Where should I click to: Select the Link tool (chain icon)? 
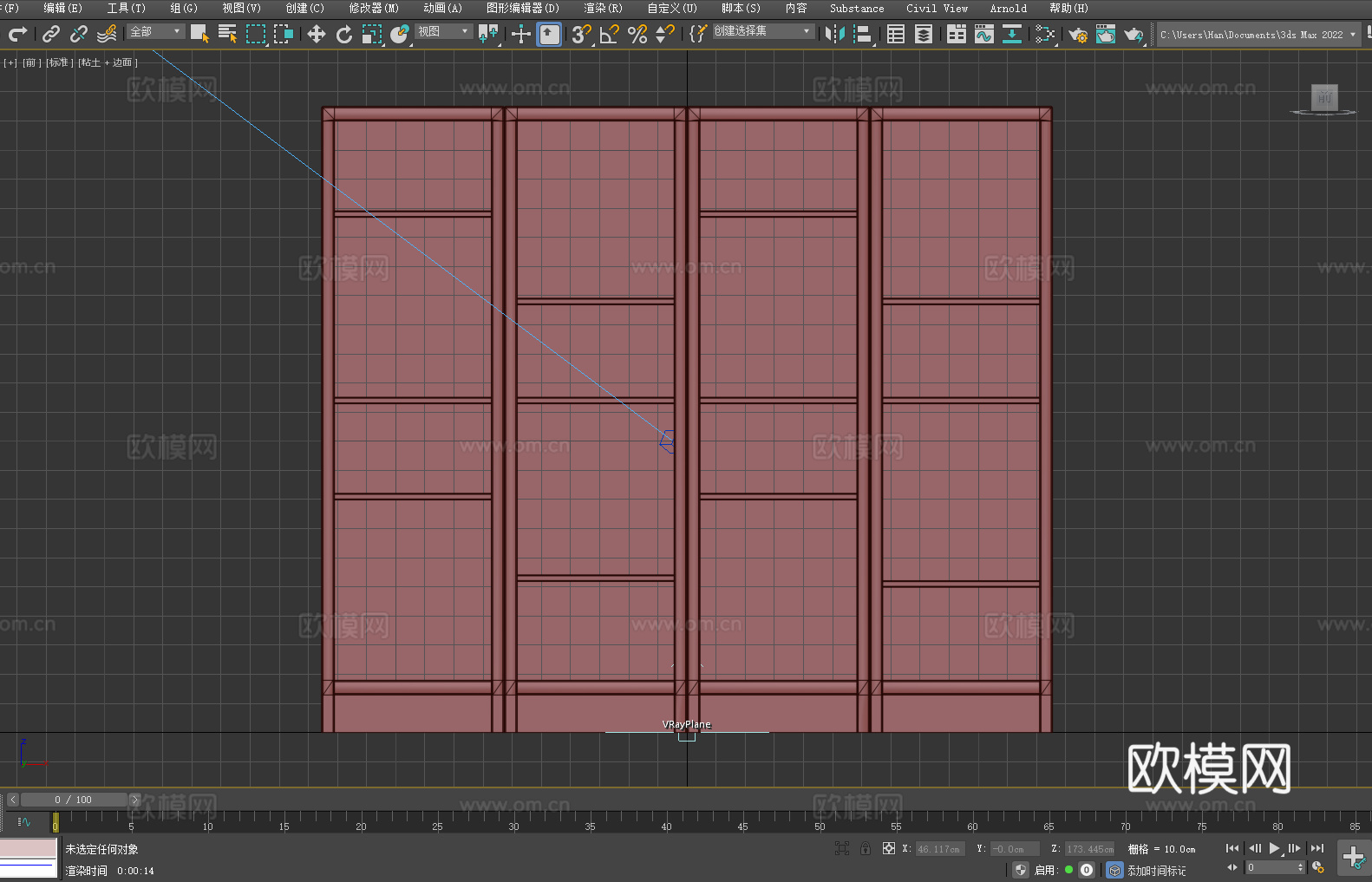coord(51,34)
